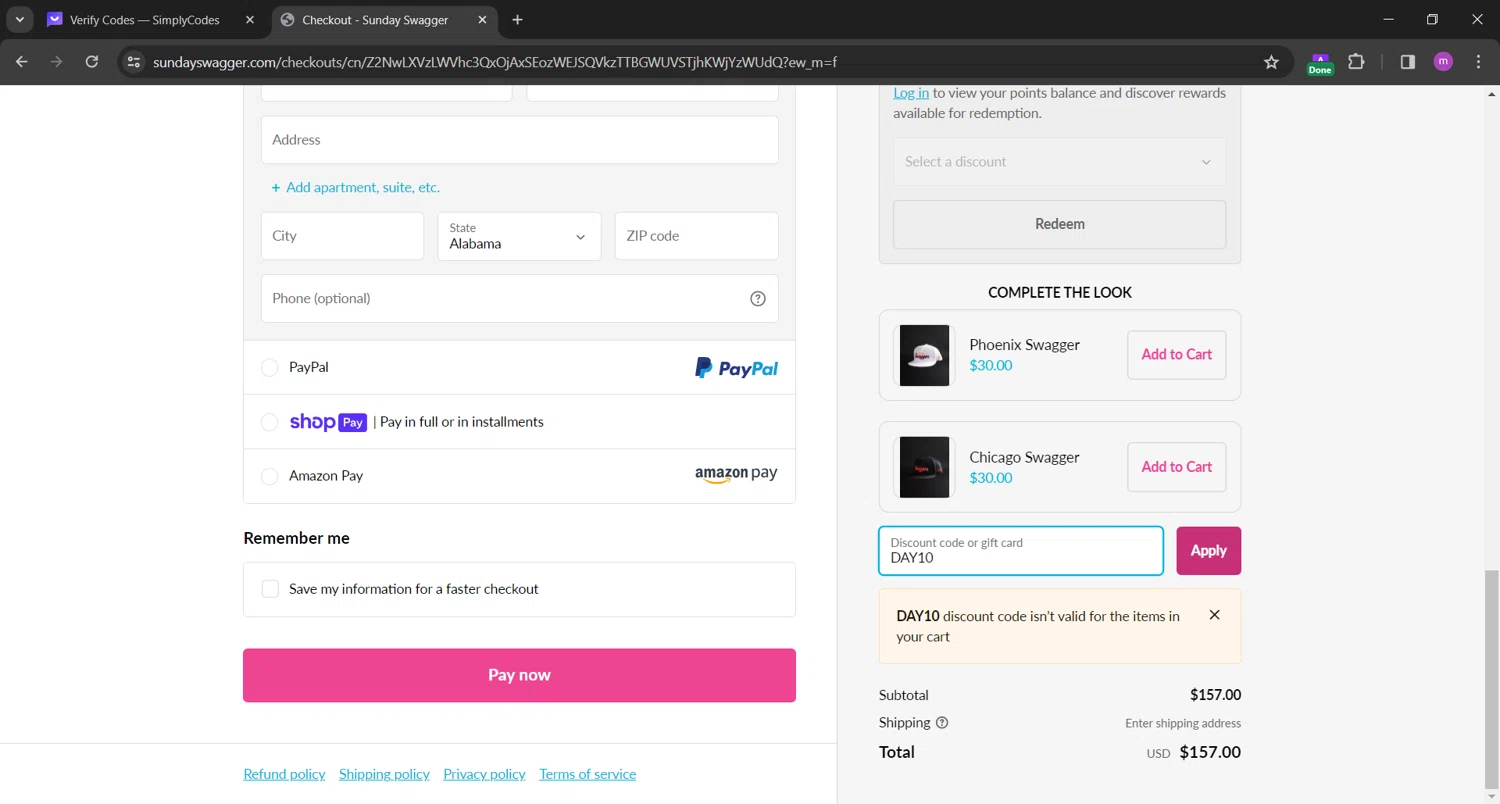Open the Chrome profile avatar

tap(1443, 62)
